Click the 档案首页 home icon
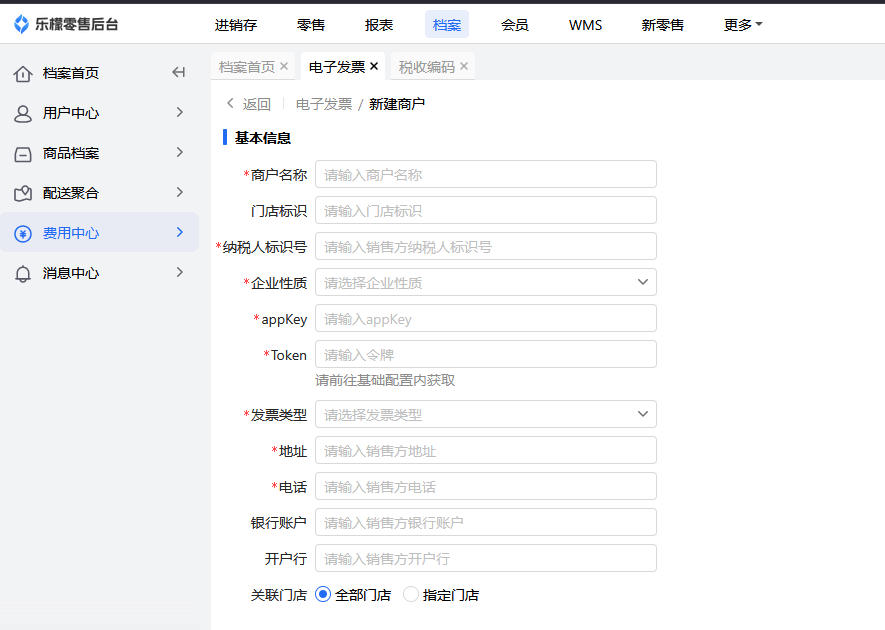 pyautogui.click(x=23, y=73)
